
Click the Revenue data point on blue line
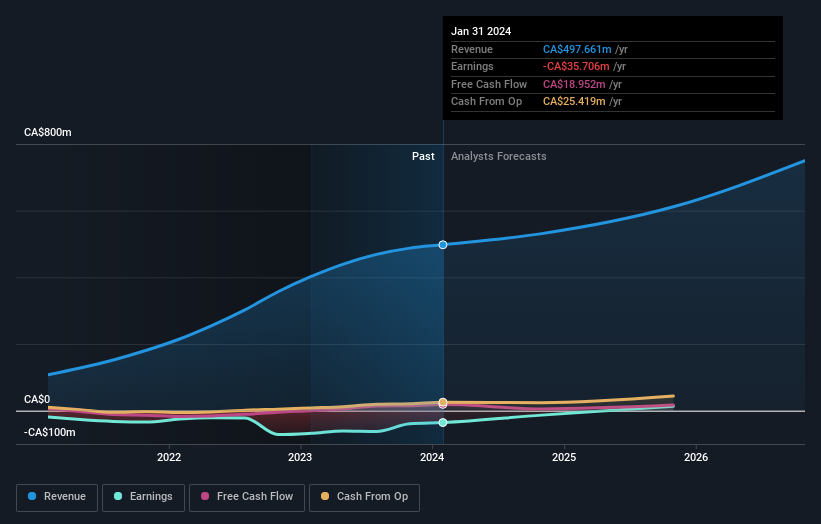443,245
